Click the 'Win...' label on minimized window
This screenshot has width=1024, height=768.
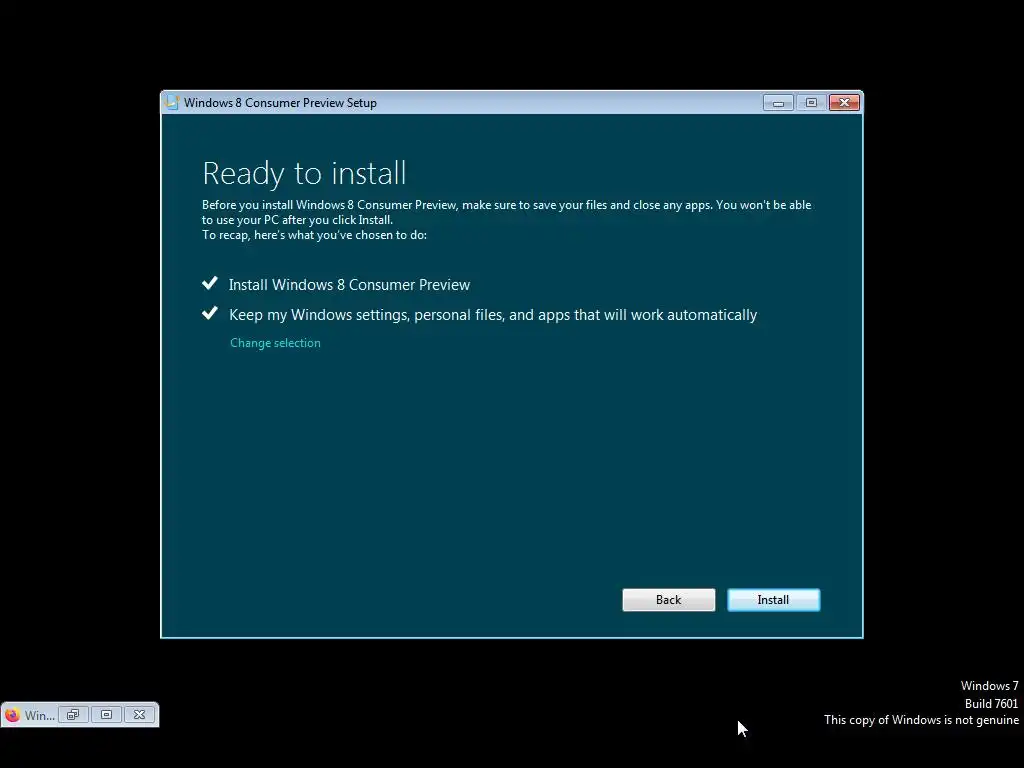pyautogui.click(x=39, y=716)
